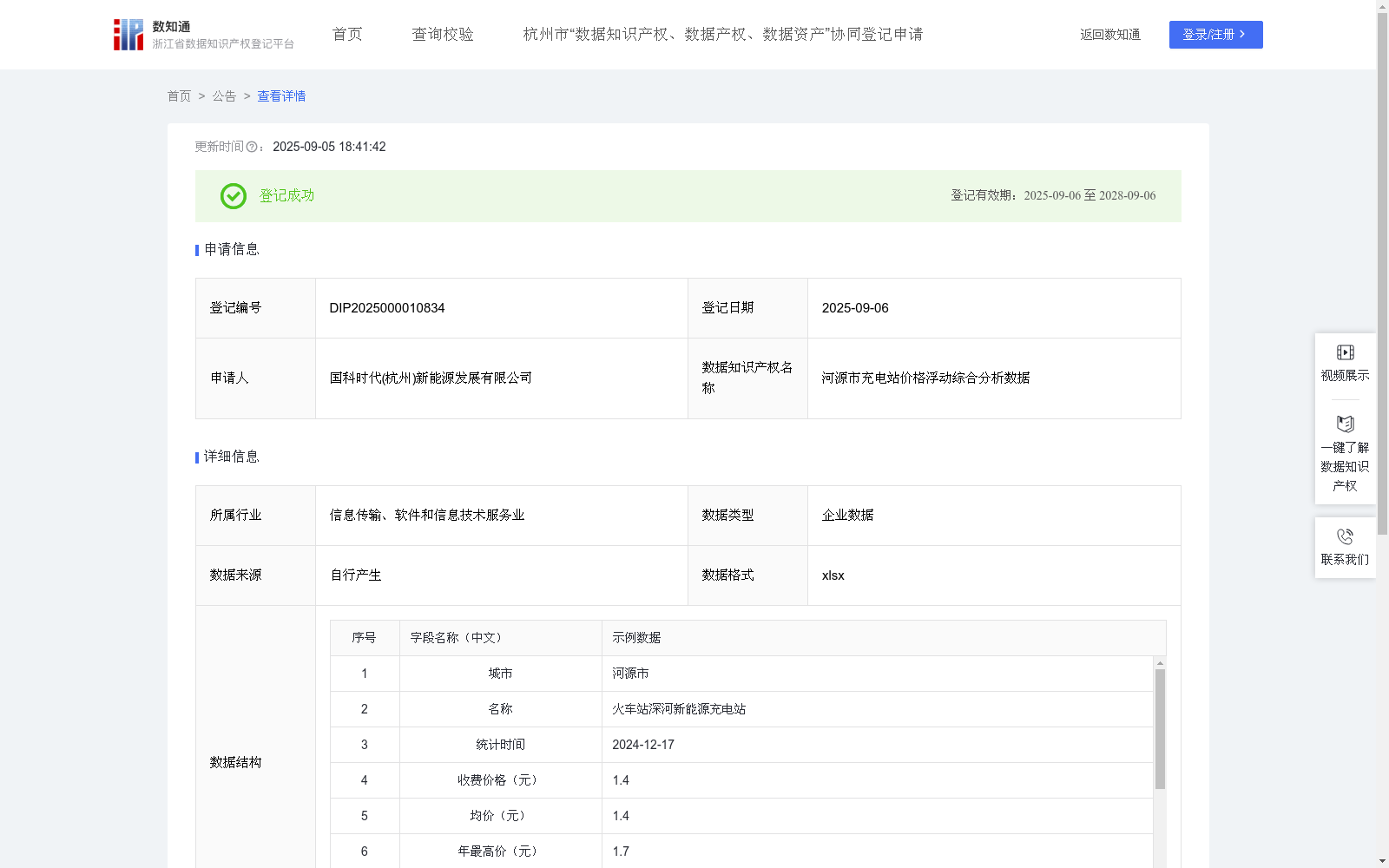Click the 联系我们 phone icon

[x=1345, y=536]
